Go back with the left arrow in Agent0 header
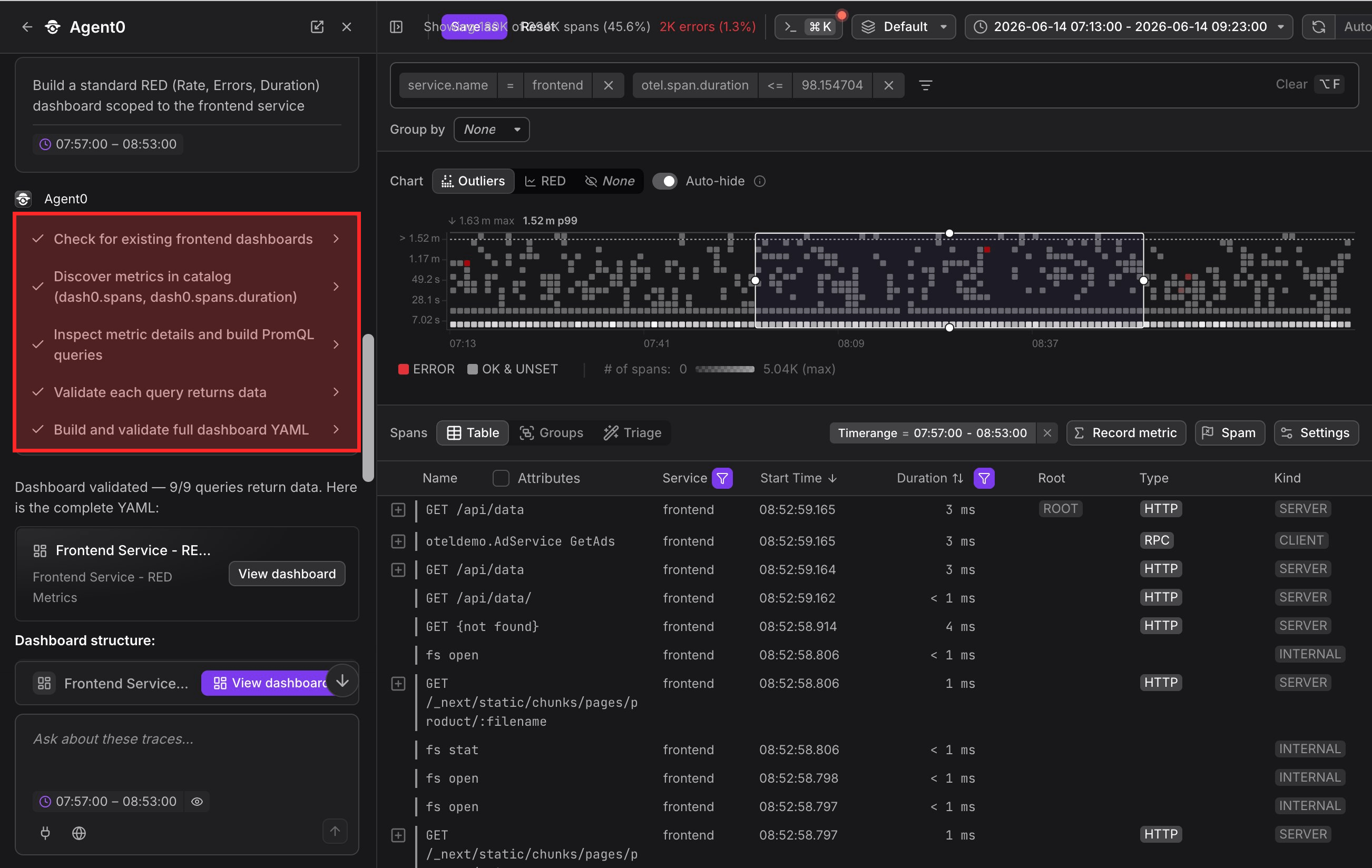 point(27,27)
